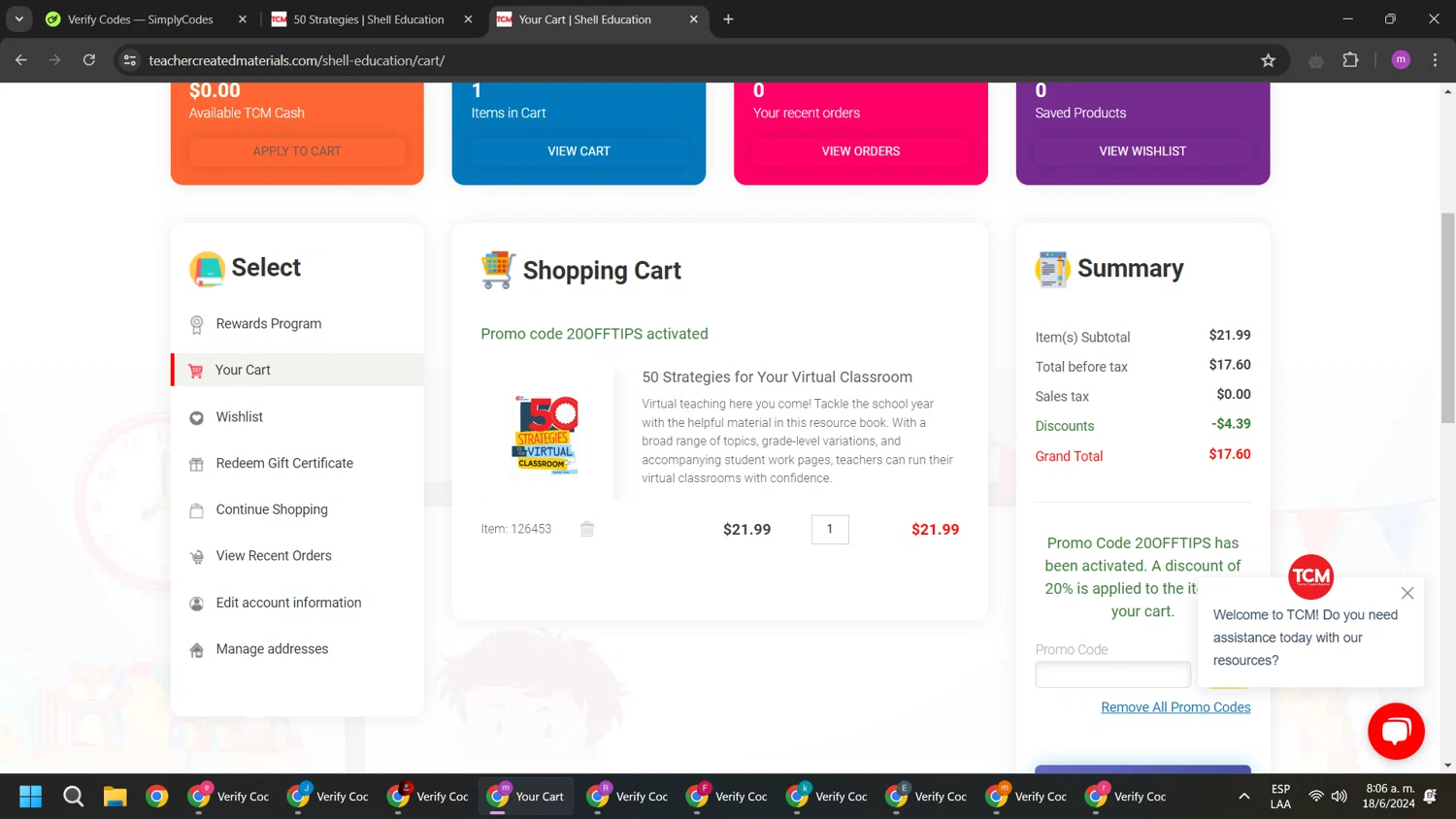Open File Explorer from taskbar
Viewport: 1456px width, 819px height.
click(x=115, y=797)
